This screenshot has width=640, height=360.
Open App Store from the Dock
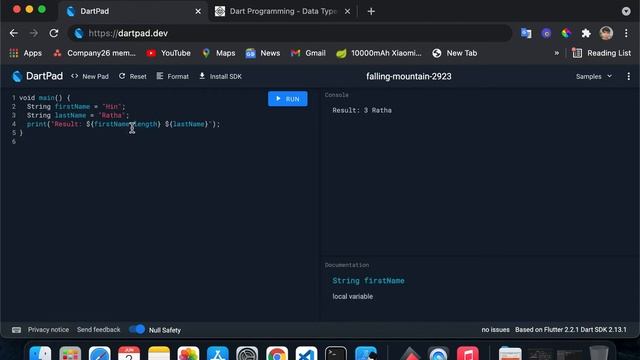tap(218, 354)
